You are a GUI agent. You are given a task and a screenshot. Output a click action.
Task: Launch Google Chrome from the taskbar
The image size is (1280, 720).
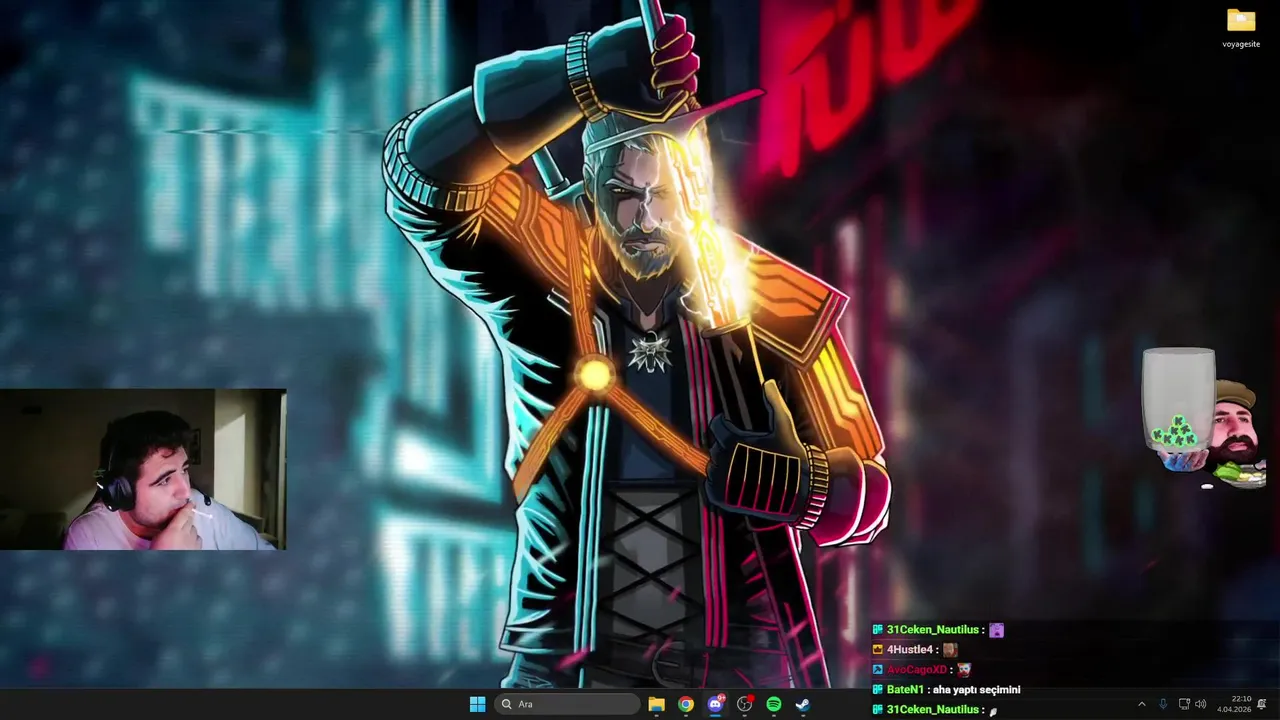tap(685, 704)
